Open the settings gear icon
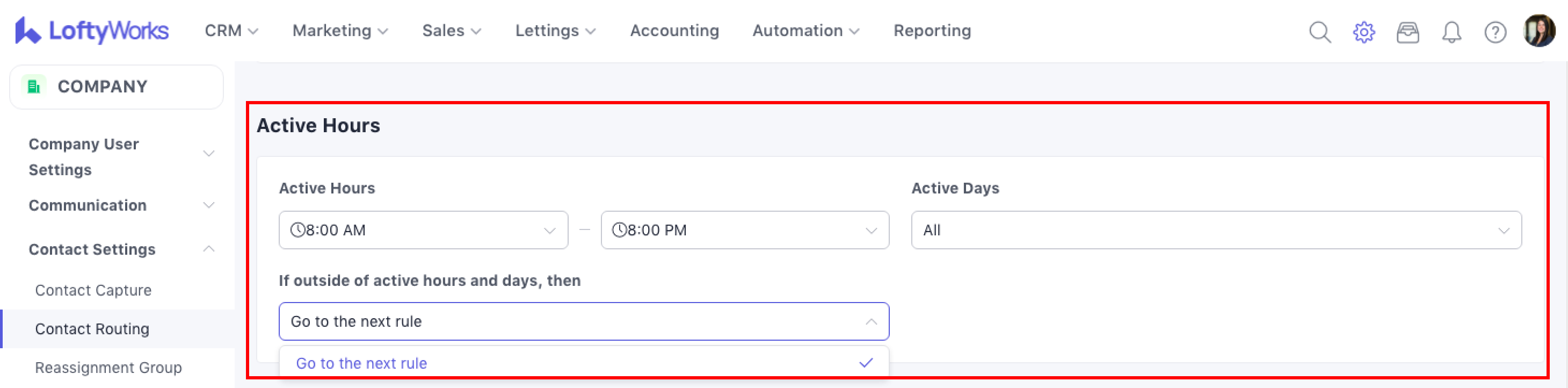Image resolution: width=1568 pixels, height=388 pixels. click(1363, 32)
